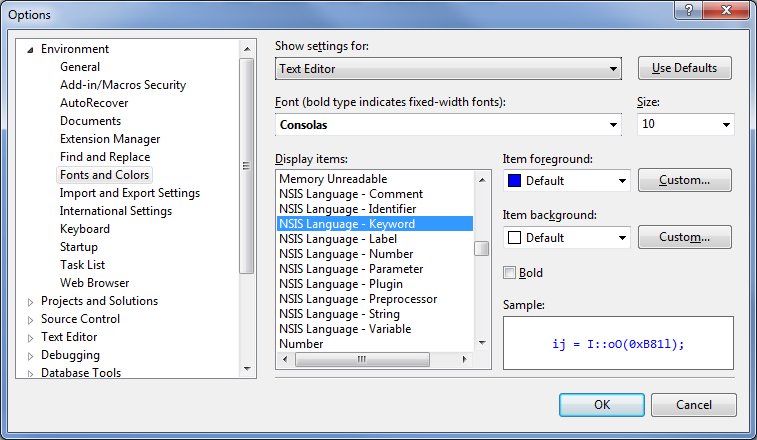Image resolution: width=757 pixels, height=440 pixels.
Task: Select NSIS Language - Keyword item
Action: (375, 224)
